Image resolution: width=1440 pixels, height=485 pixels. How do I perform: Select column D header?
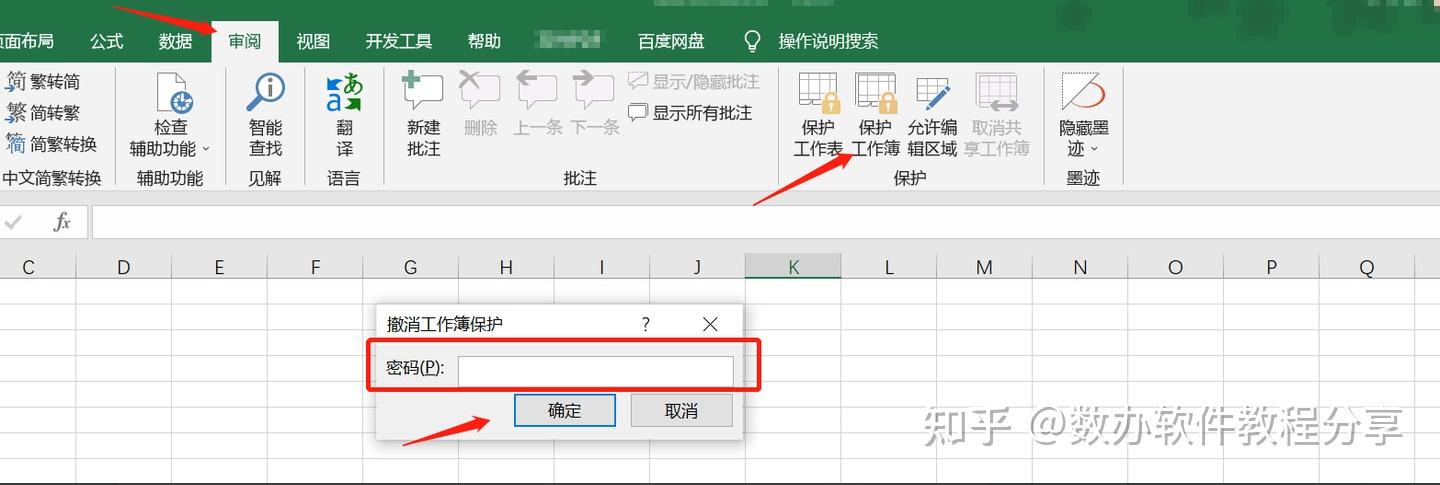click(123, 267)
